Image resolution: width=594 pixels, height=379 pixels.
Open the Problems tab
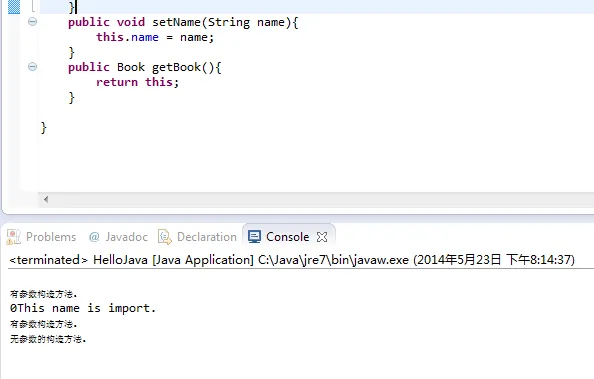click(x=42, y=237)
